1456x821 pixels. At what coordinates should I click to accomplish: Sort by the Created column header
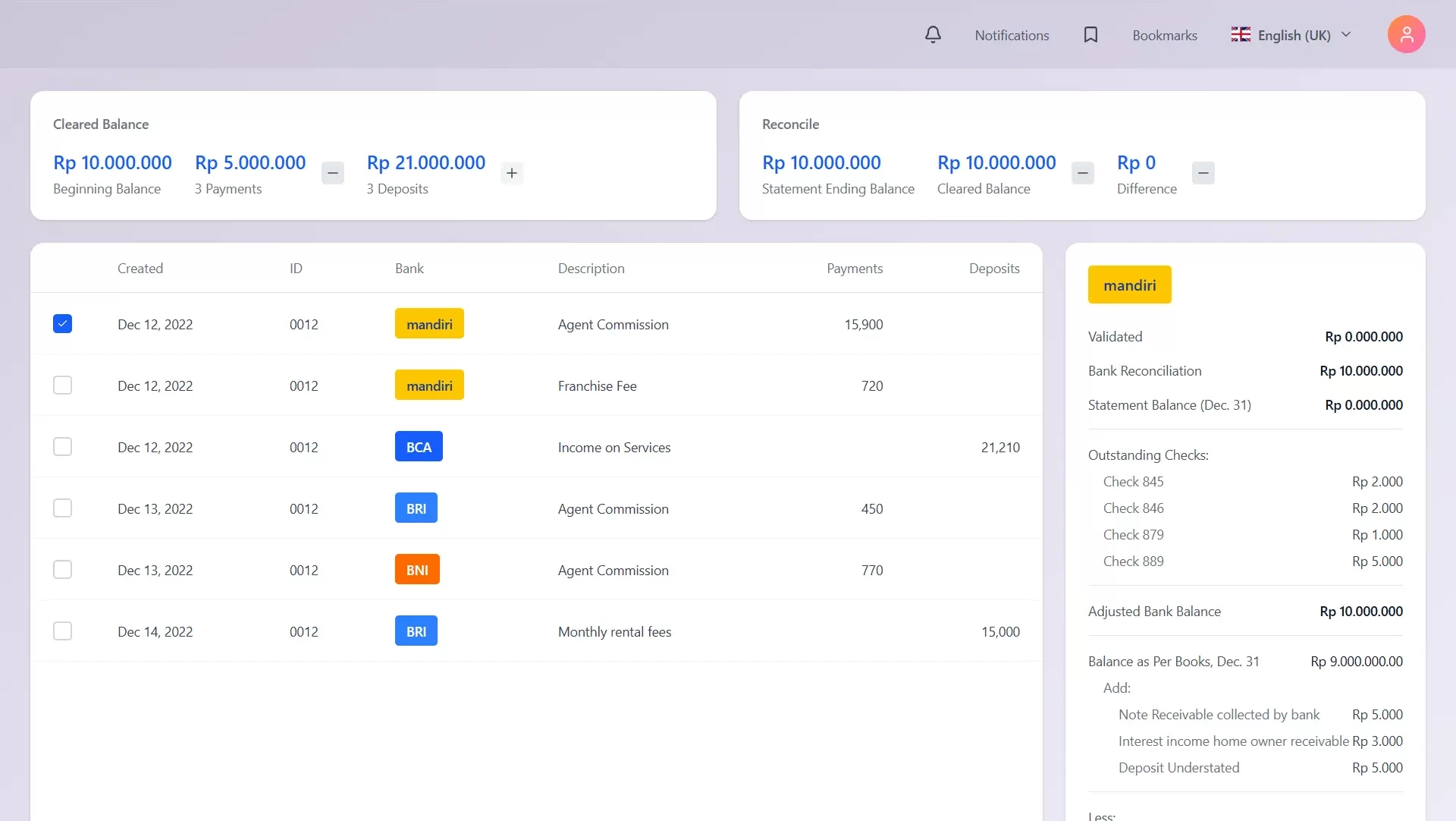pos(140,269)
